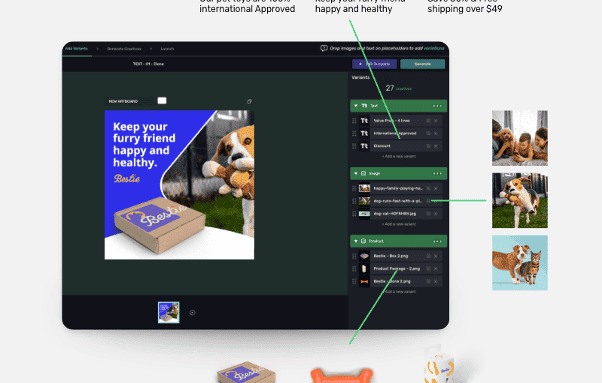Screen dimensions: 602x383
Task: Add a new artboard with plus icon
Action: tap(192, 312)
